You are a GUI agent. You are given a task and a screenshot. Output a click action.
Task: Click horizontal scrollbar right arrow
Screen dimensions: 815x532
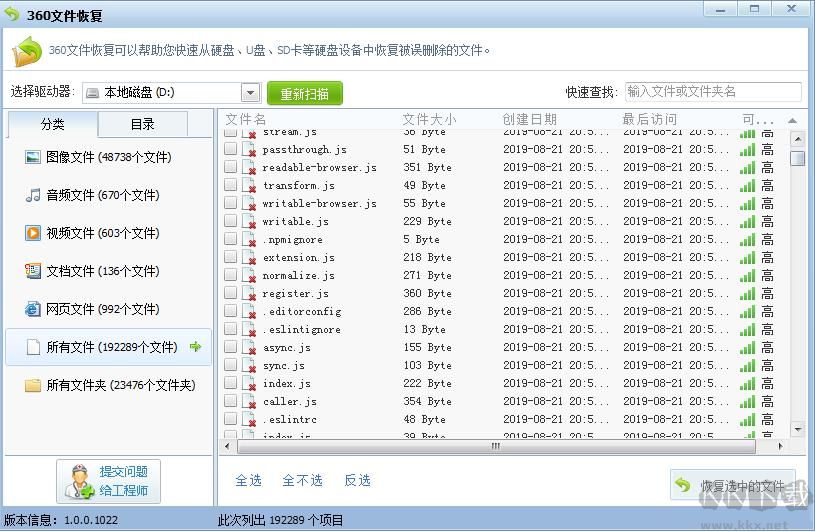click(780, 446)
